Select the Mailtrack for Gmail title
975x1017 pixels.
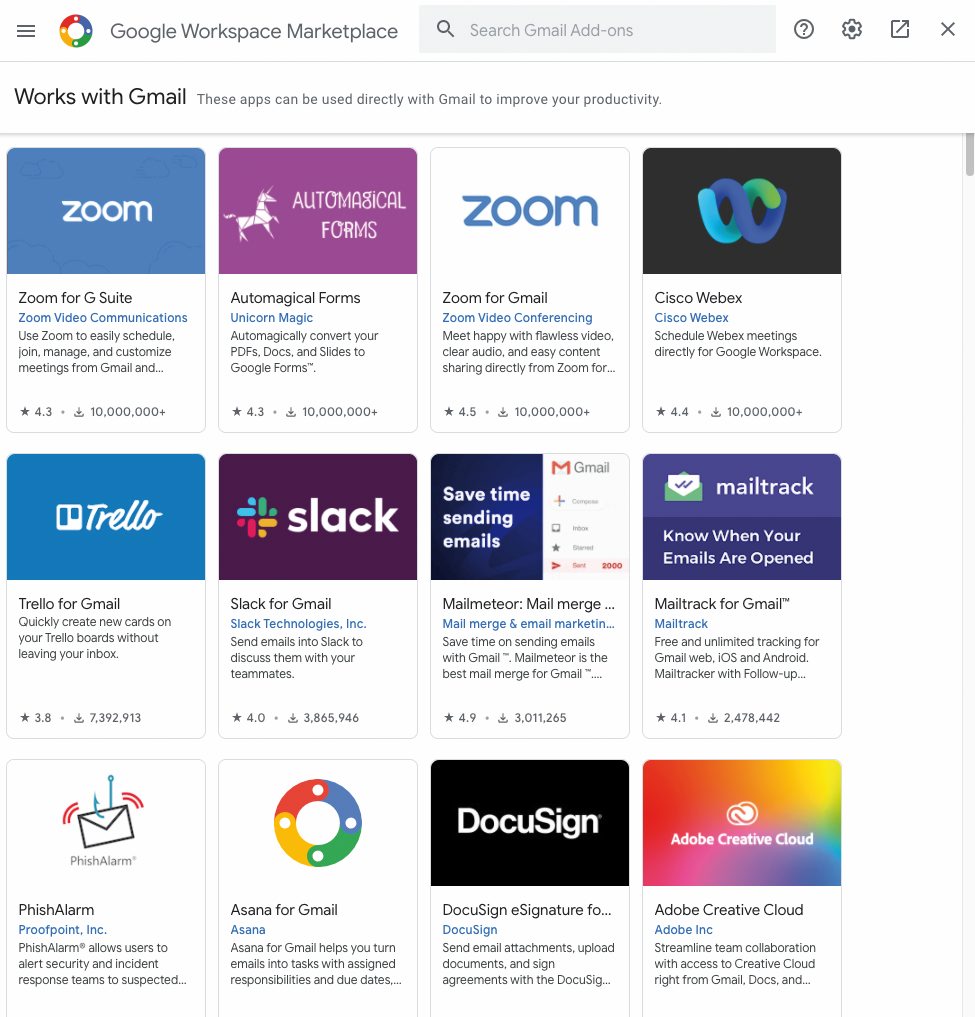coord(721,604)
